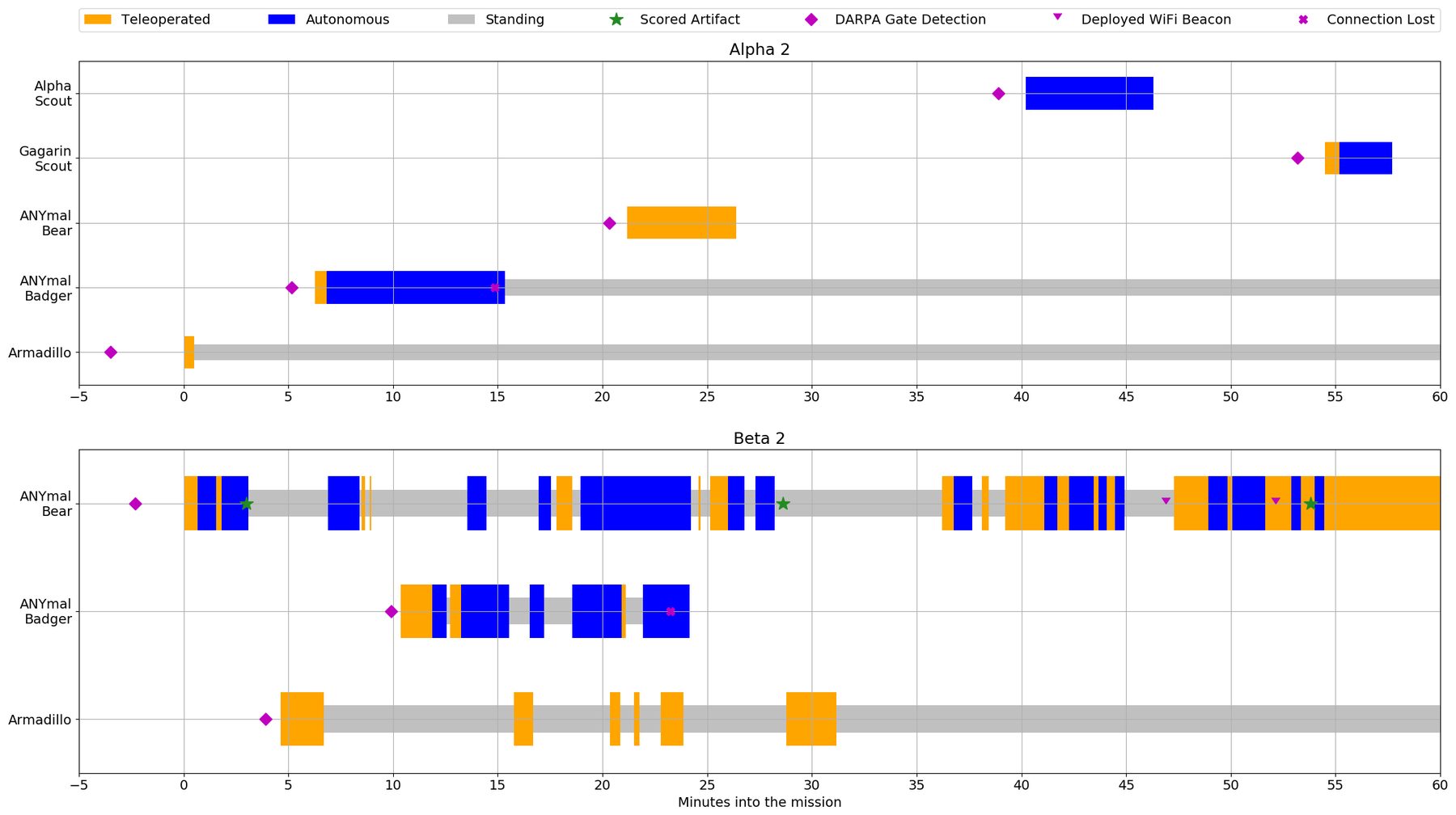Click Alpha 2's 'Armadillo' row label

pyautogui.click(x=40, y=353)
